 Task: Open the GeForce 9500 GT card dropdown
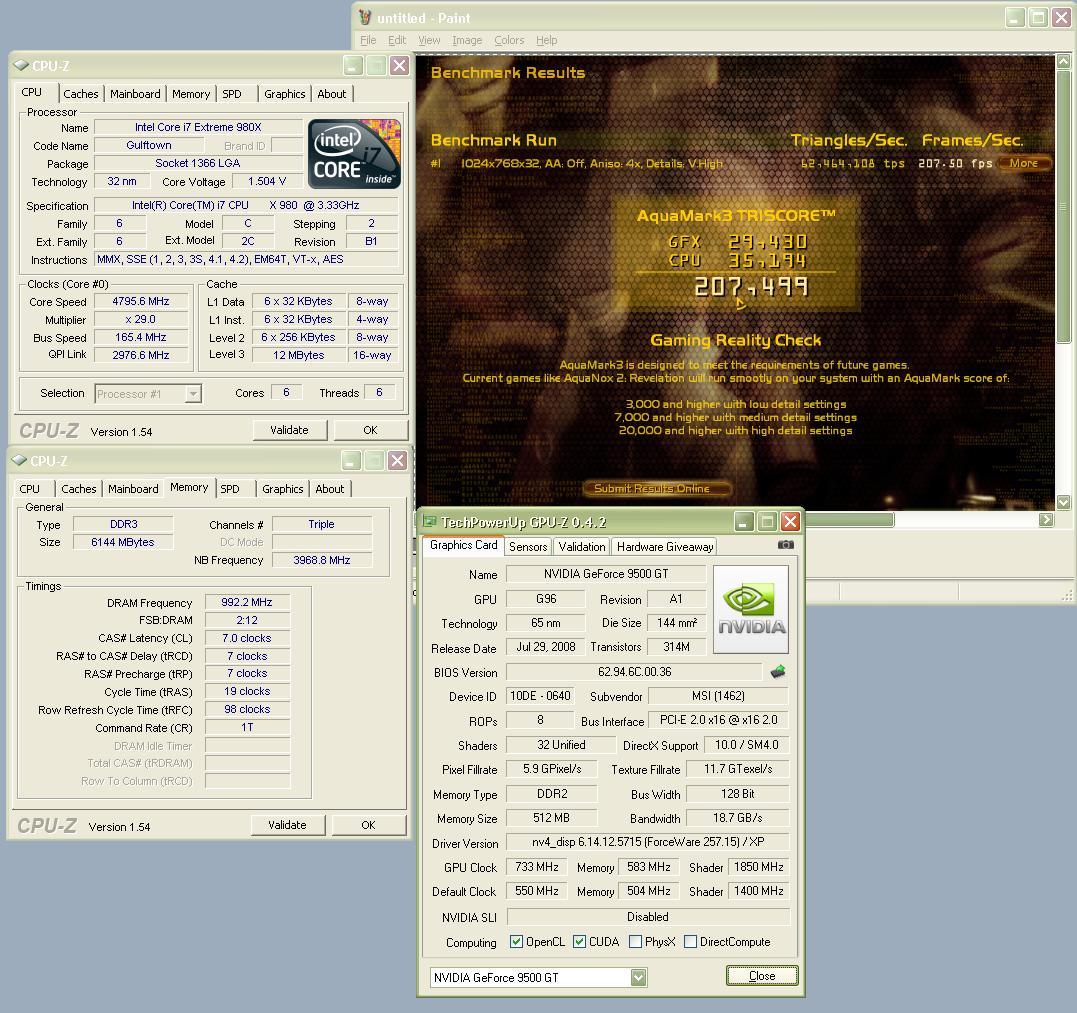(638, 977)
